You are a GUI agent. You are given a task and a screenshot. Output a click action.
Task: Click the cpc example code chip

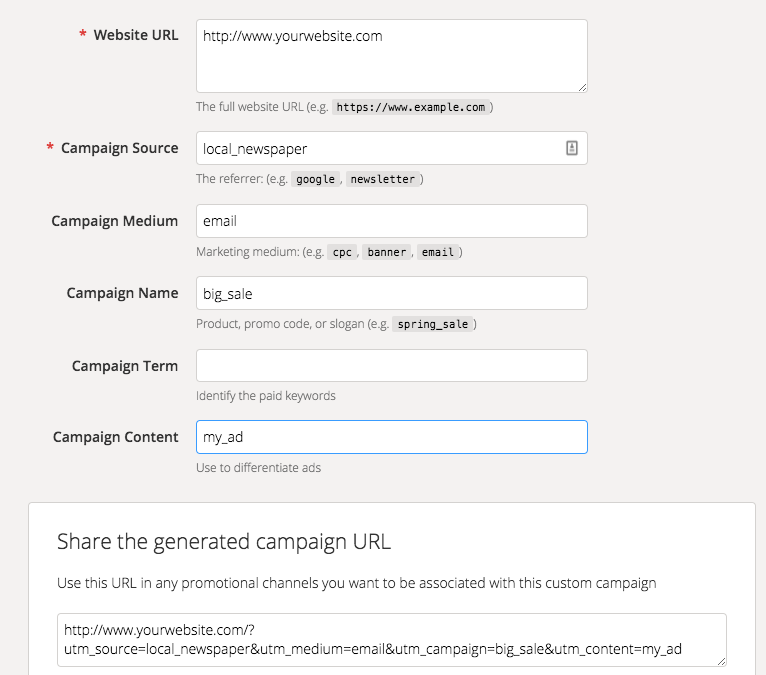point(342,252)
